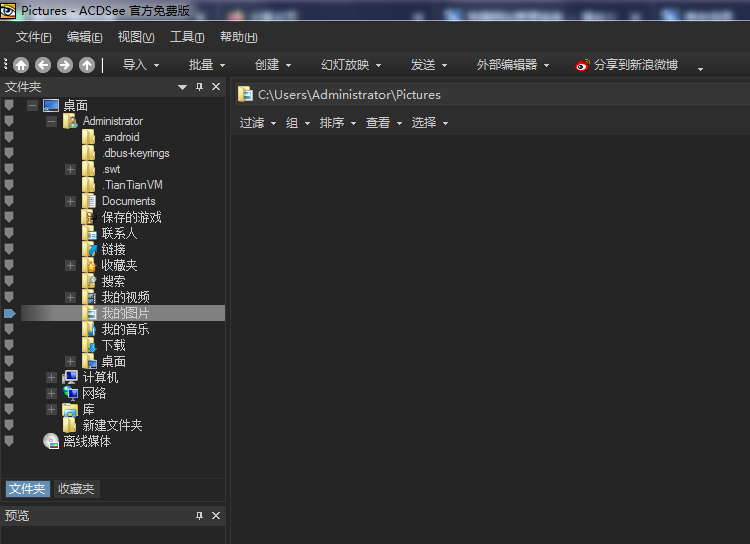This screenshot has height=544, width=750.
Task: Click the 网络 network icon
Action: tap(70, 393)
